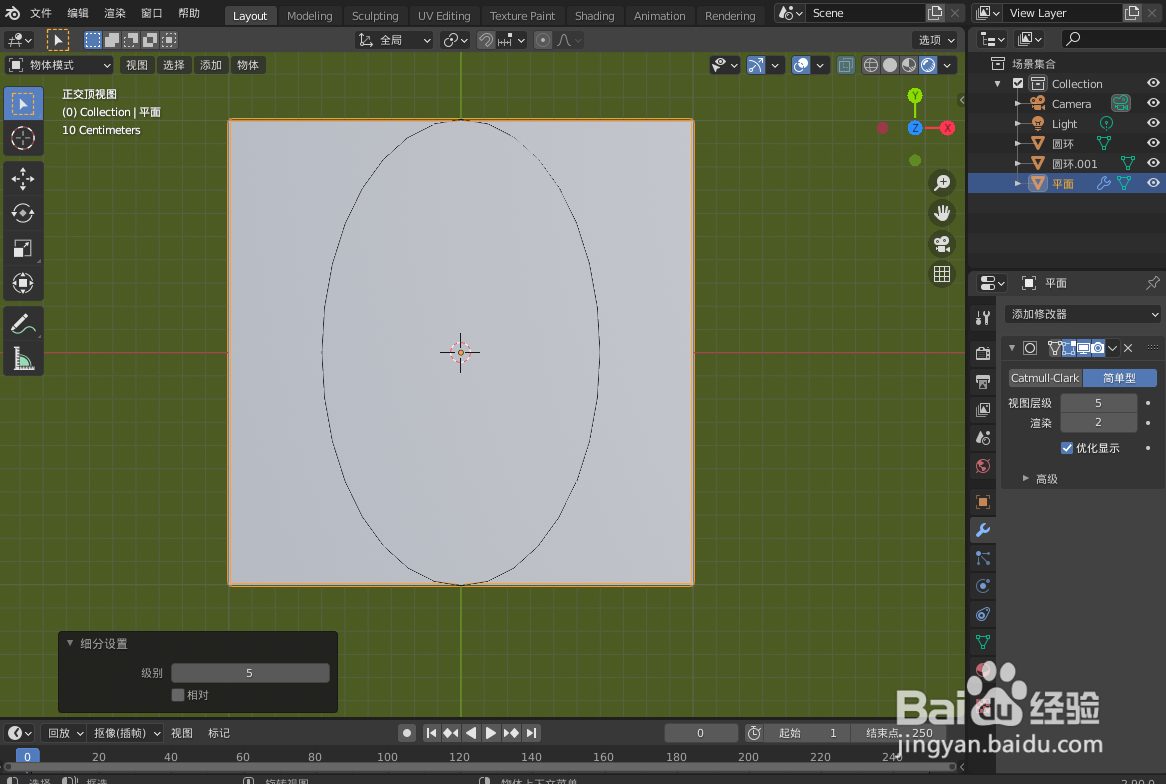Select the Annotate tool

coord(24,322)
